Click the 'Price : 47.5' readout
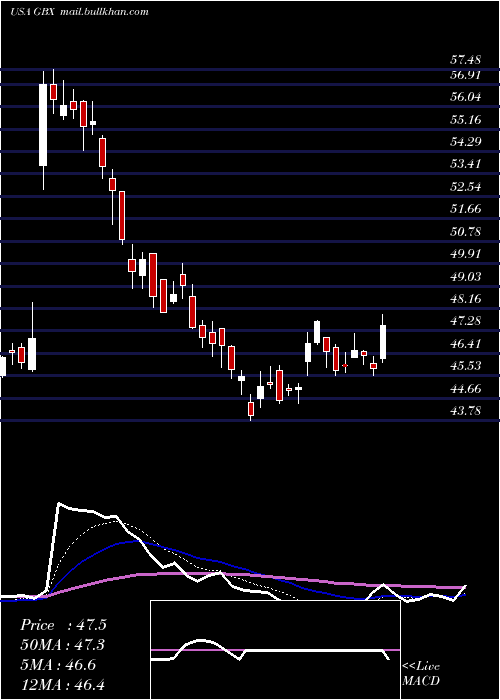 (63, 625)
